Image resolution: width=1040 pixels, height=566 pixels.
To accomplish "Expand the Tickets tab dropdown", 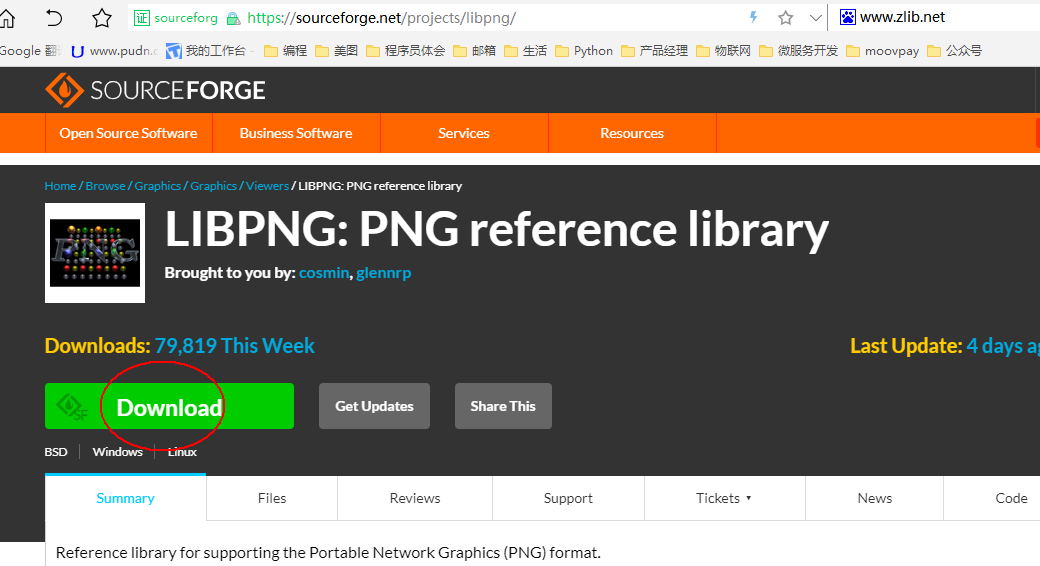I will (724, 498).
